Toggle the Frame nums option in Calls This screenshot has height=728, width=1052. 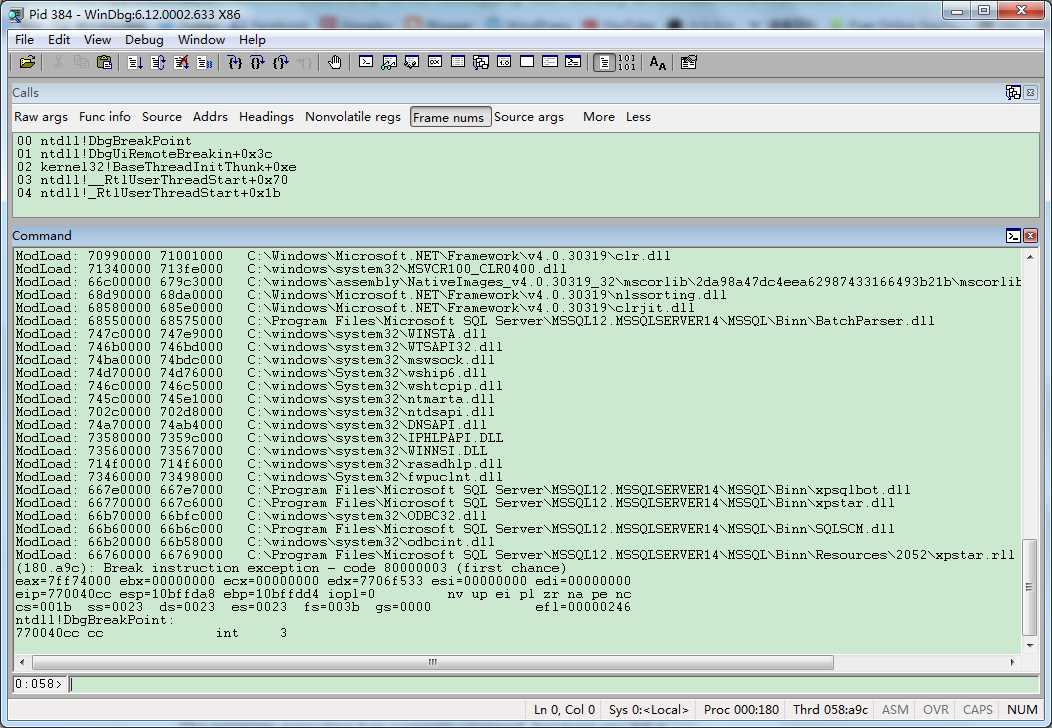coord(450,117)
